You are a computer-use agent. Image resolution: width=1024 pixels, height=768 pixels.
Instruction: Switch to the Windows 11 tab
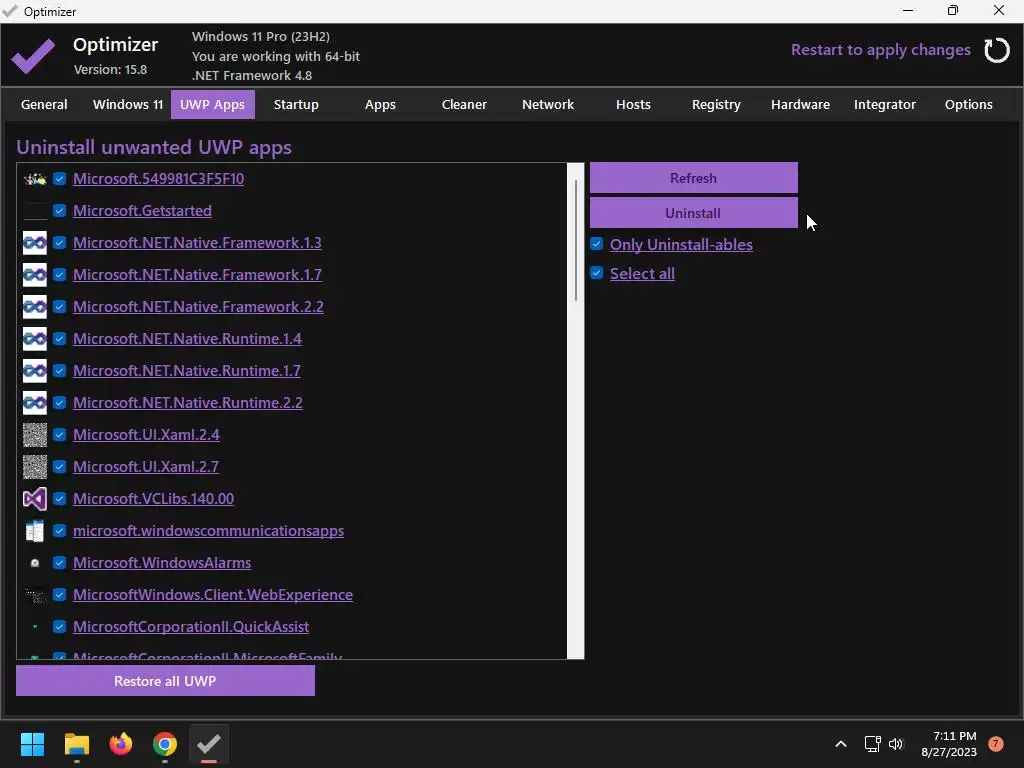pos(128,104)
